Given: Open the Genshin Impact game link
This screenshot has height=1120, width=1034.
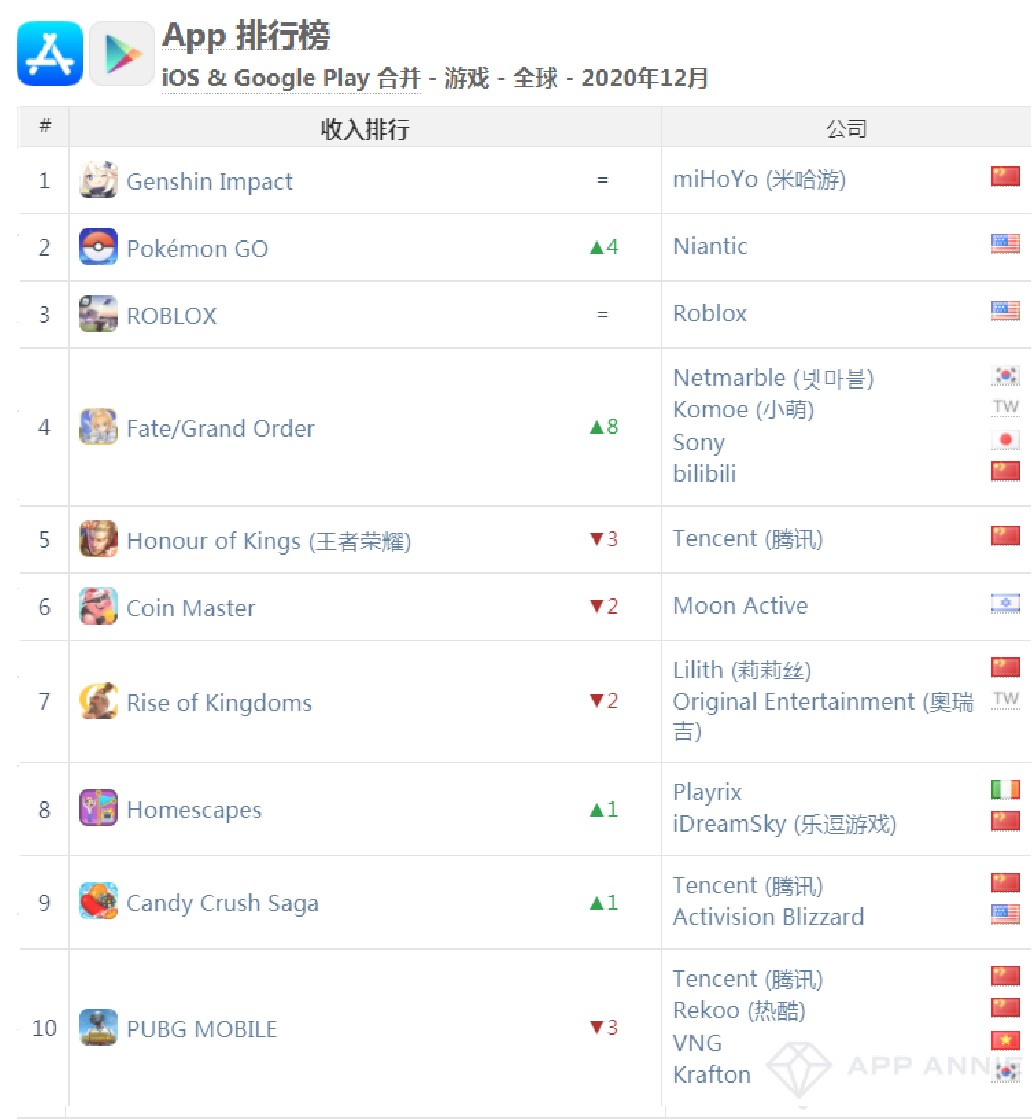Looking at the screenshot, I should click(x=209, y=181).
